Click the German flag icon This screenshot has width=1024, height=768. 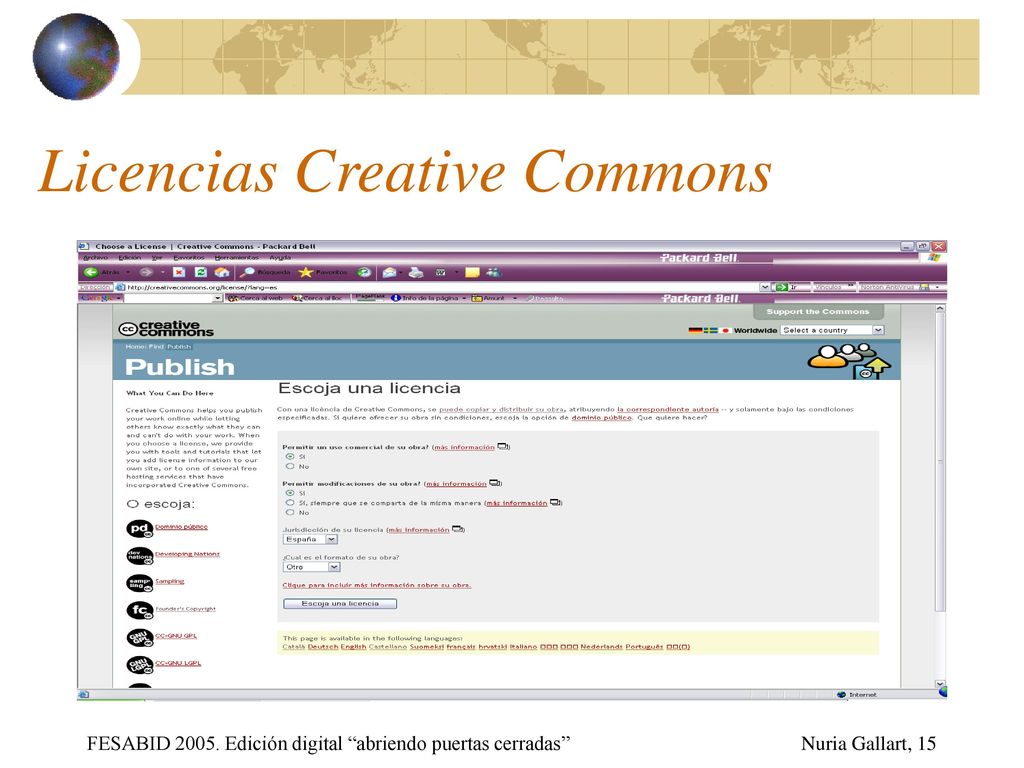coord(695,330)
